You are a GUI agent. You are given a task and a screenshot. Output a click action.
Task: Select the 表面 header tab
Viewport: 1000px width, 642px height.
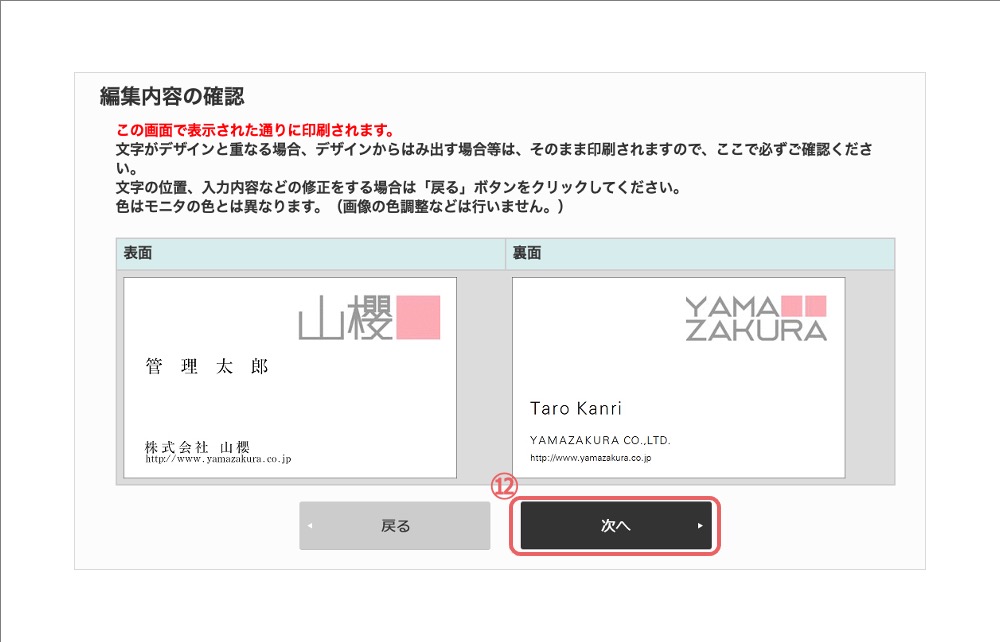point(311,253)
